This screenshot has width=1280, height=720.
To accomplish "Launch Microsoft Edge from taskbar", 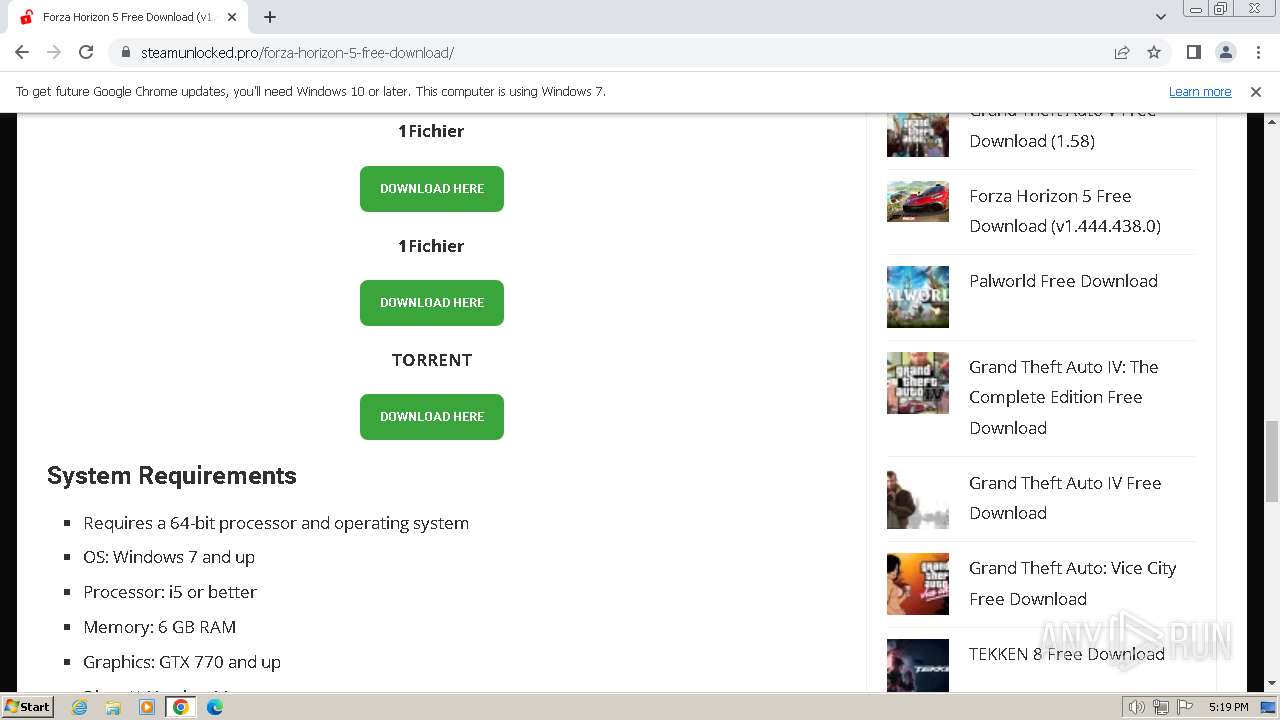I will (x=215, y=707).
